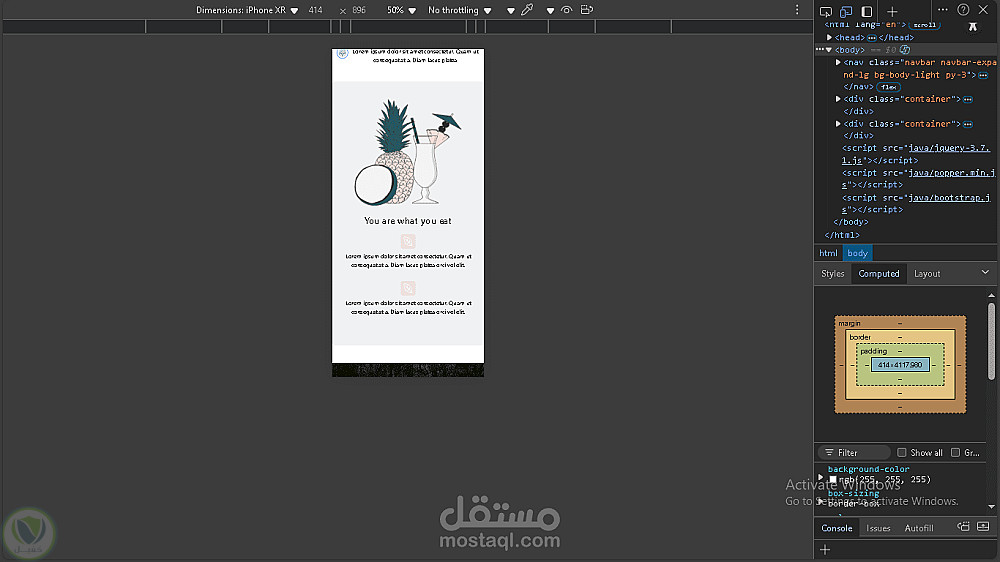Click the second pink icon in preview
Screen dimensions: 1000x562
click(x=408, y=288)
